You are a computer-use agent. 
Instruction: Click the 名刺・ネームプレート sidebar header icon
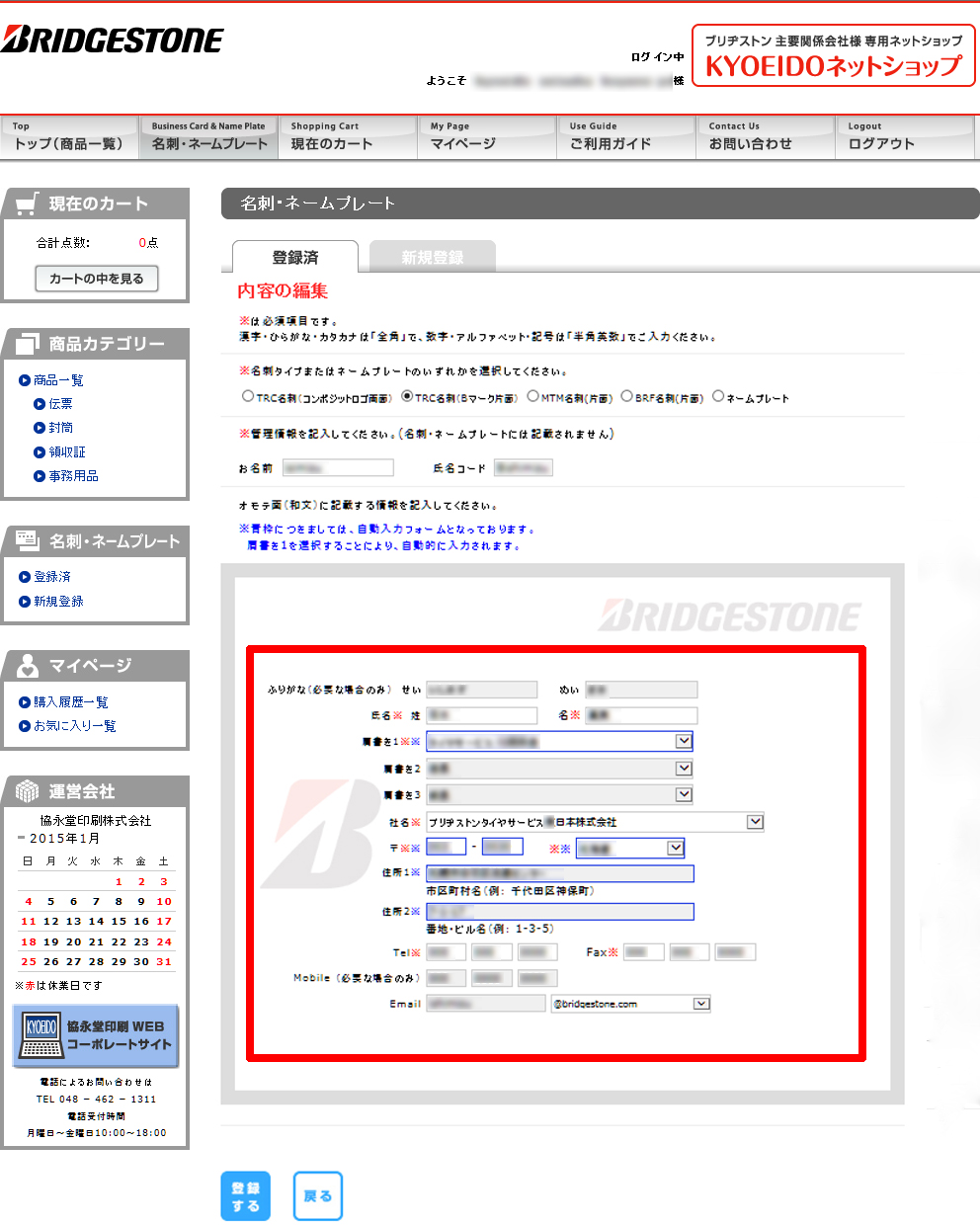point(28,540)
